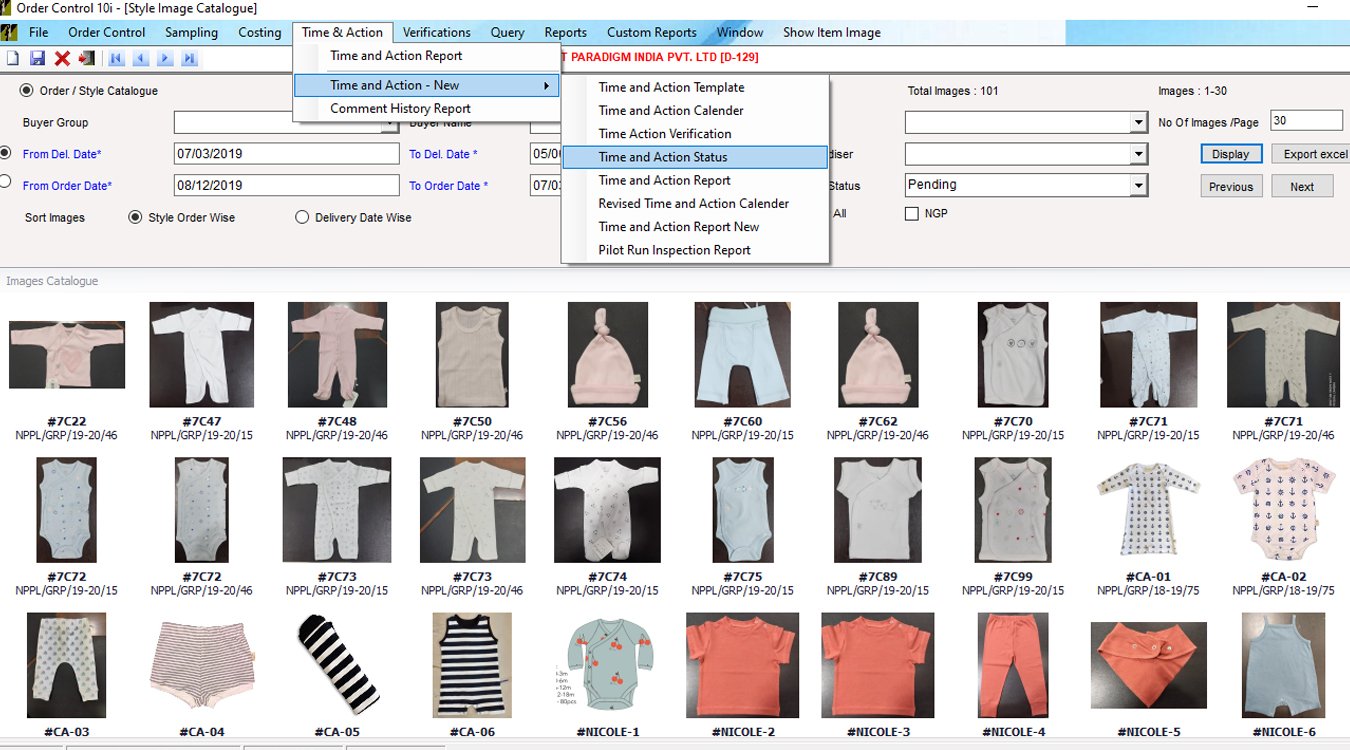
Task: Go to previous record arrow icon
Action: coord(141,59)
